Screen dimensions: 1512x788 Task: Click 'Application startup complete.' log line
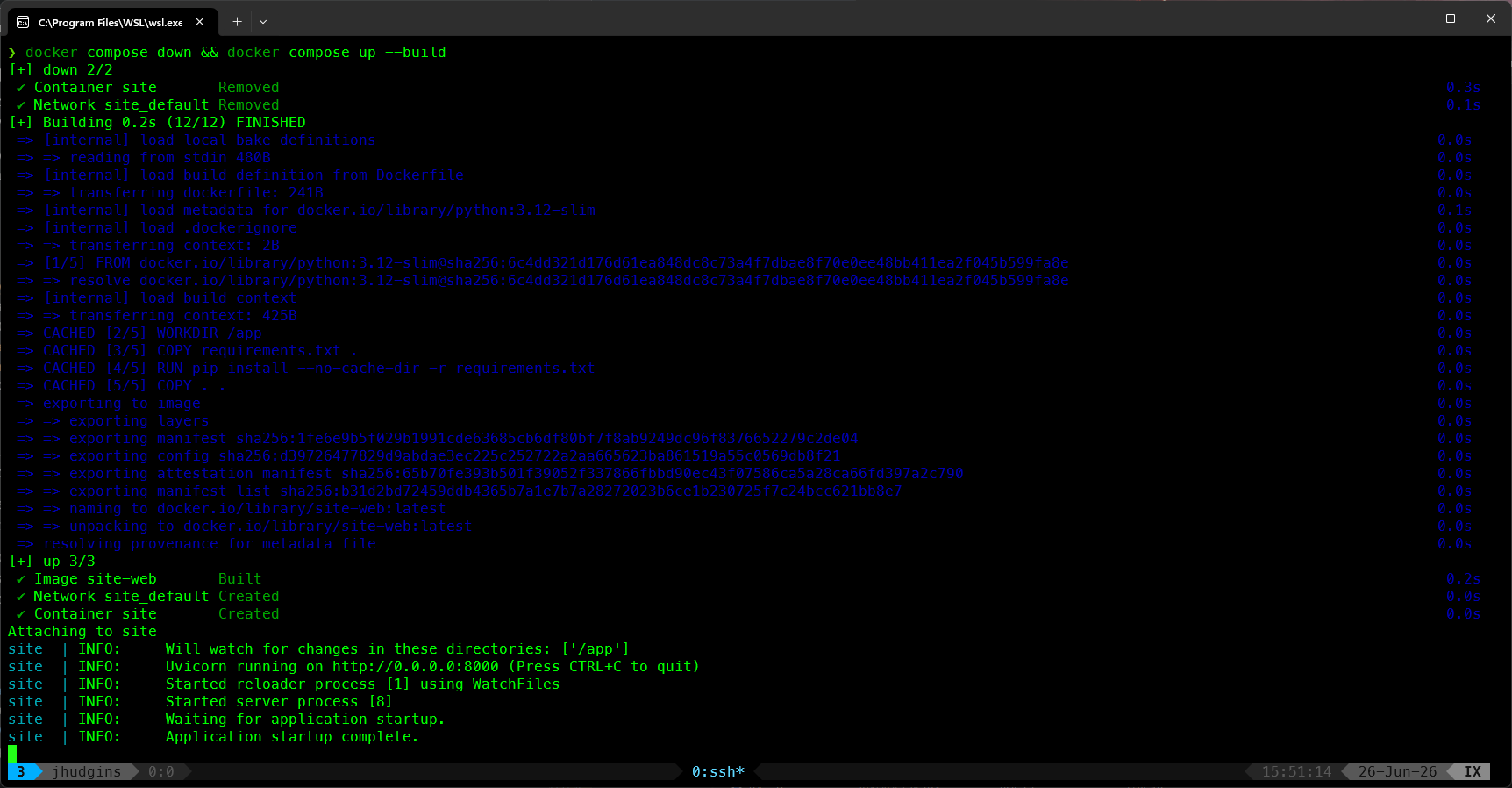[x=214, y=737]
